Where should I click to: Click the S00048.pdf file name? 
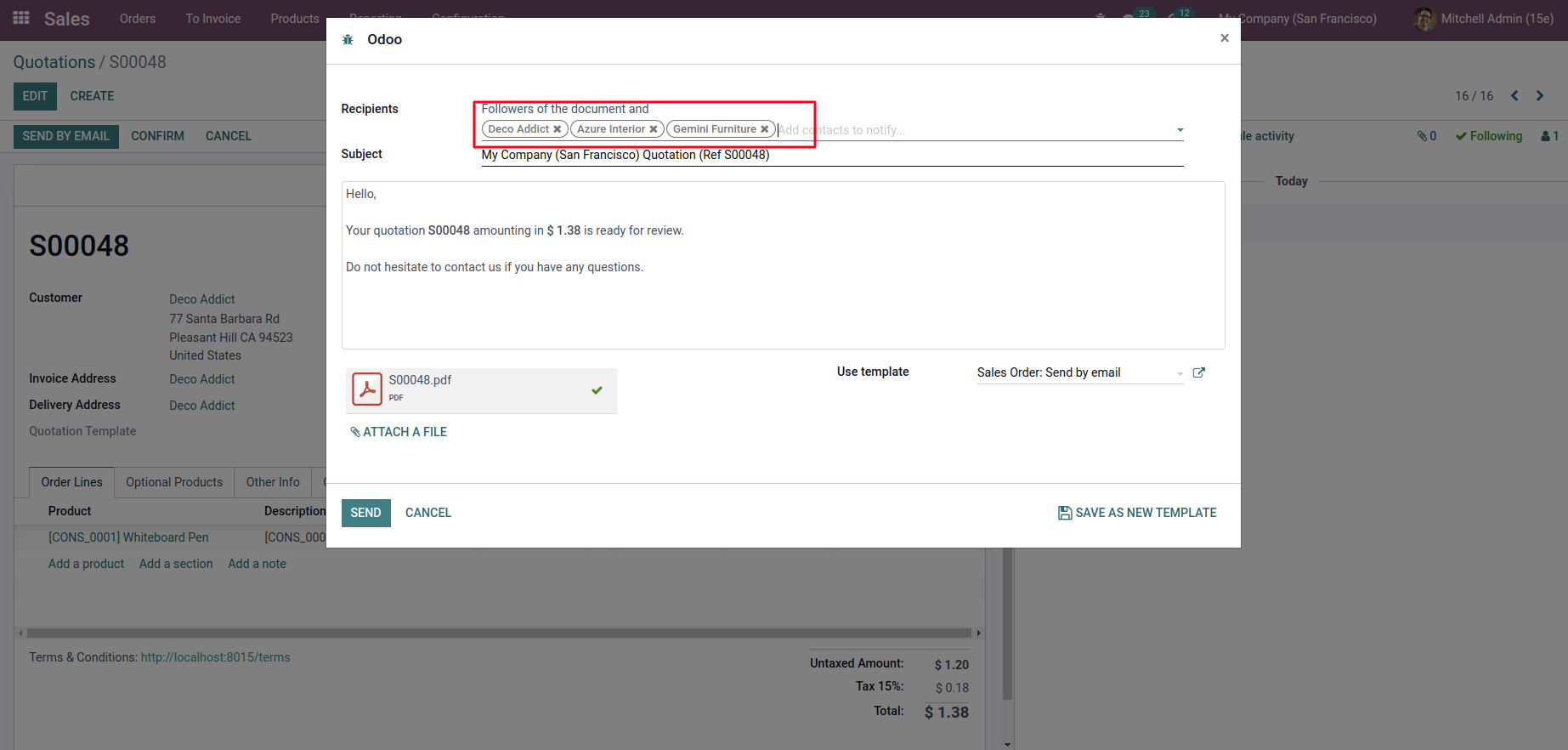pyautogui.click(x=420, y=380)
